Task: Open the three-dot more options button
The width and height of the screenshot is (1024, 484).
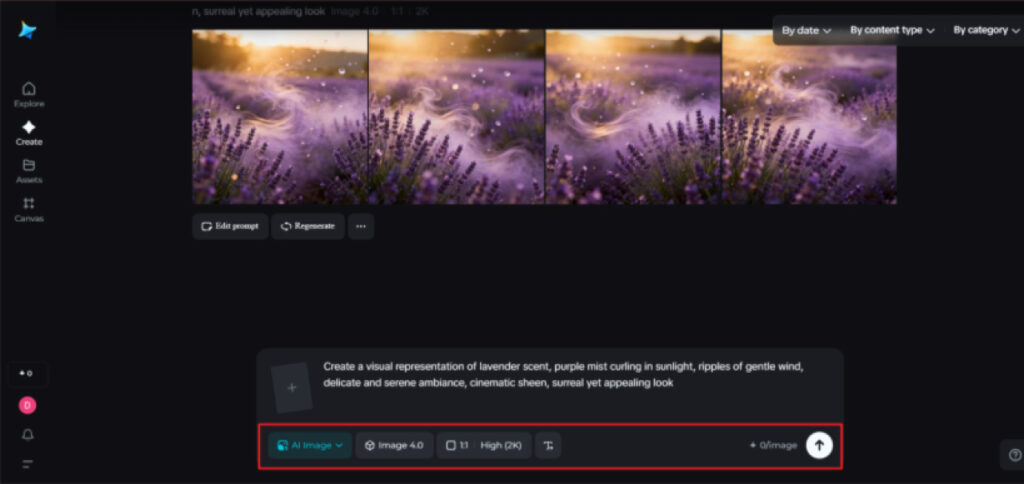Action: [361, 226]
